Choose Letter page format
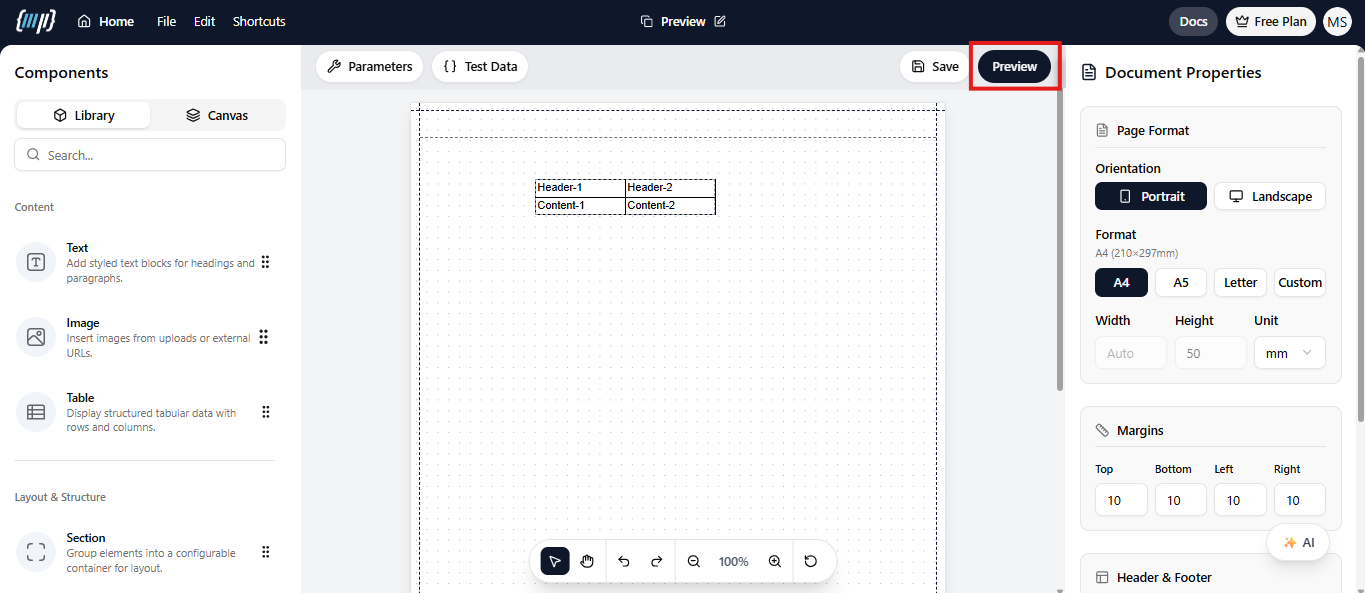The height and width of the screenshot is (593, 1365). (x=1241, y=282)
